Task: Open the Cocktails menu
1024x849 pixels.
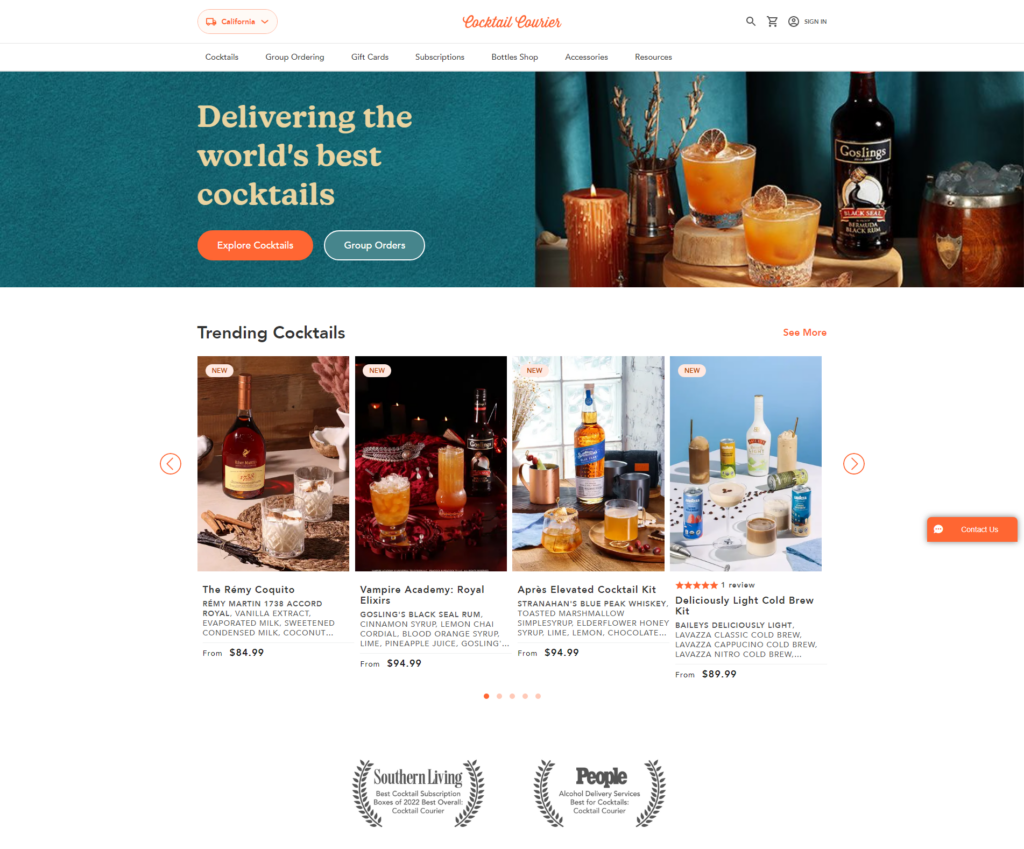Action: coord(221,57)
